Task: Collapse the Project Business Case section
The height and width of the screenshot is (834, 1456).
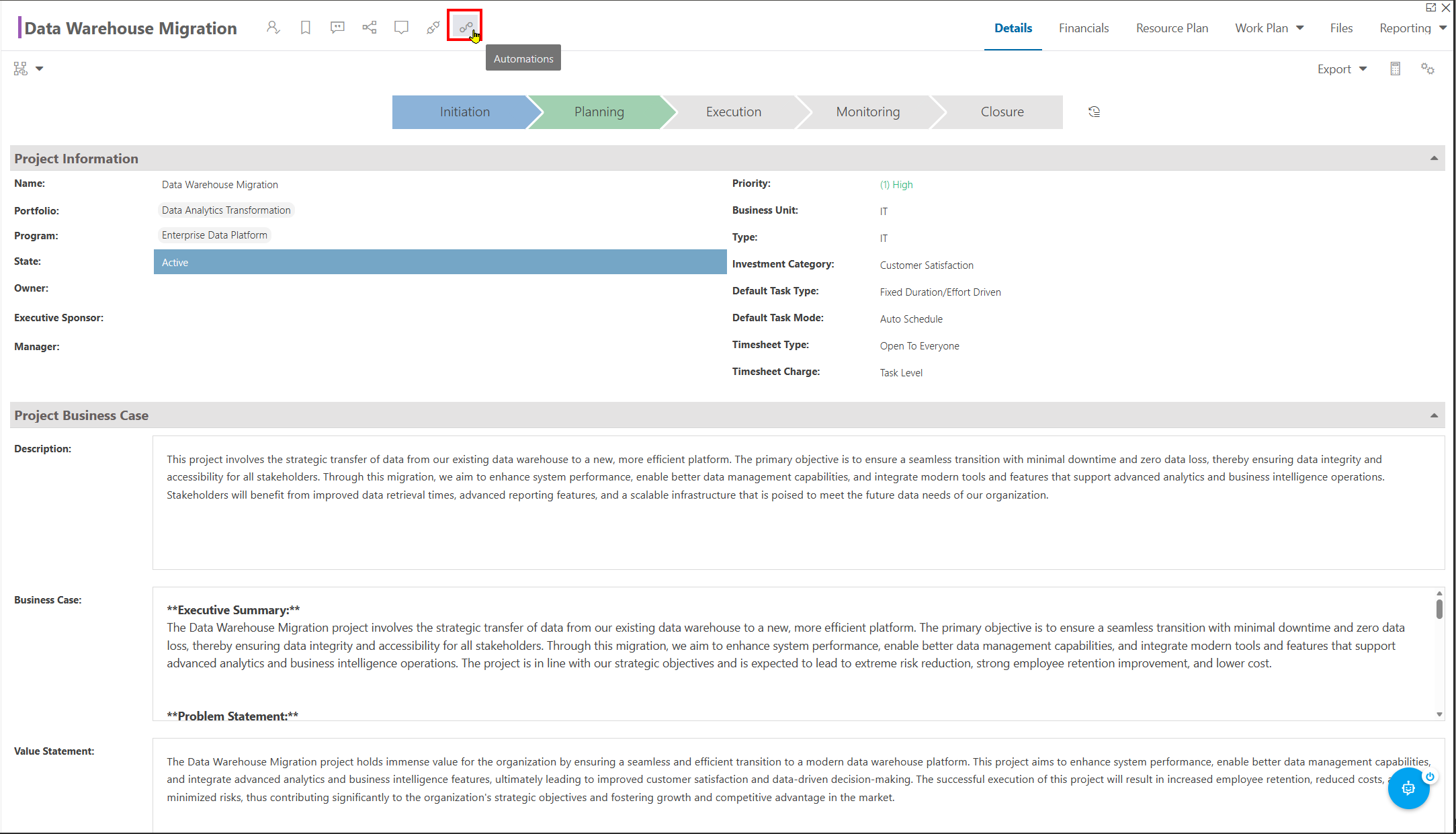Action: point(1434,415)
